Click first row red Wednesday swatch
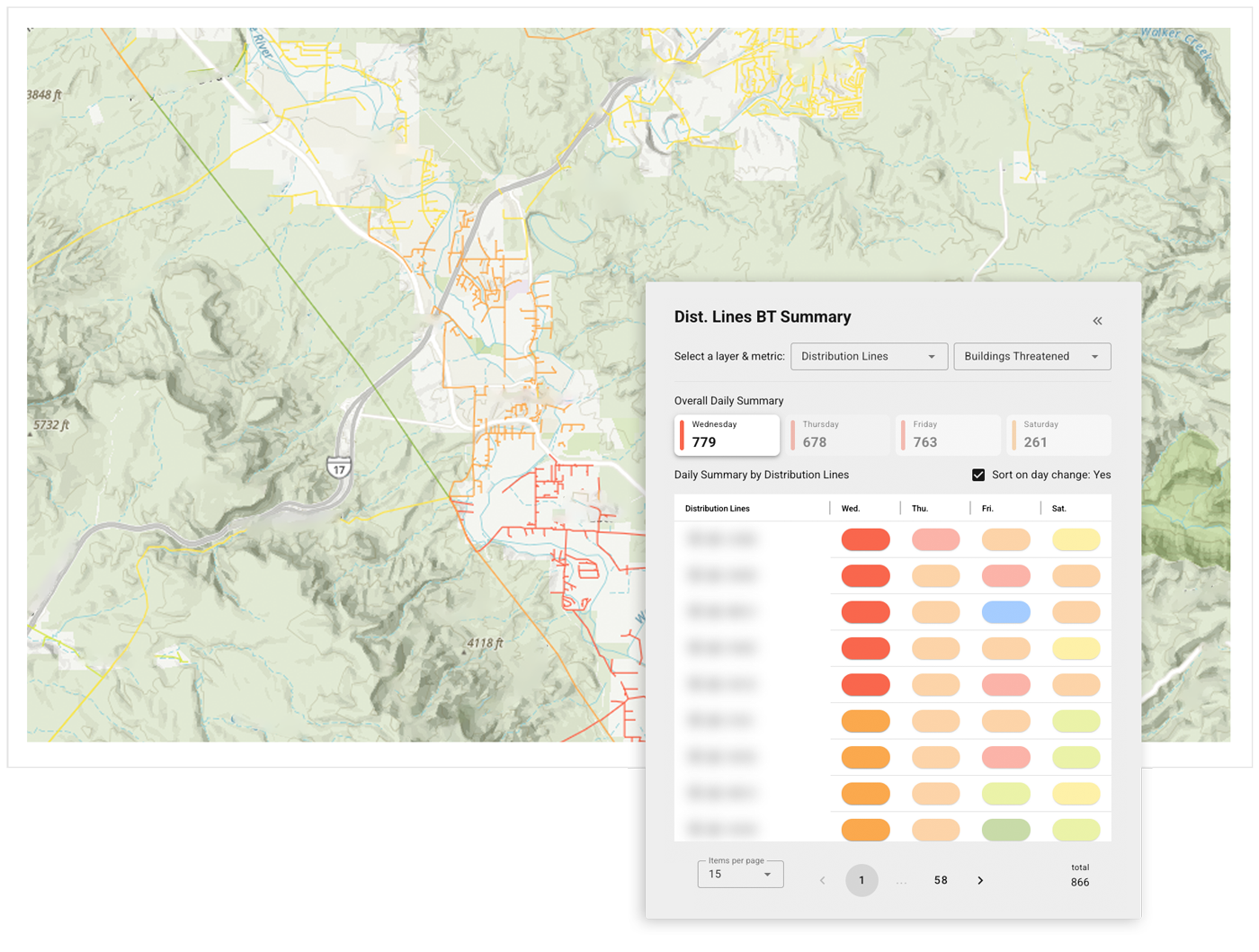The width and height of the screenshot is (1259, 952). click(x=865, y=539)
